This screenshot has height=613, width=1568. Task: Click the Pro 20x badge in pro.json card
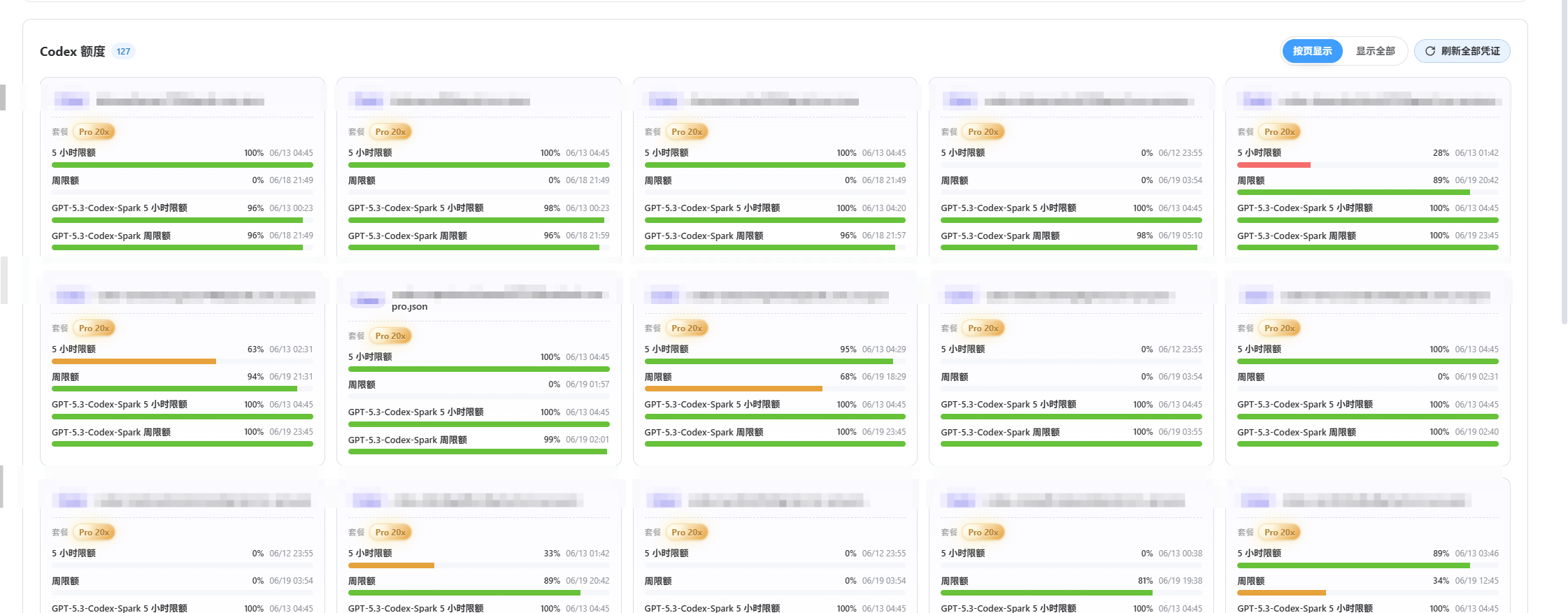[x=390, y=336]
